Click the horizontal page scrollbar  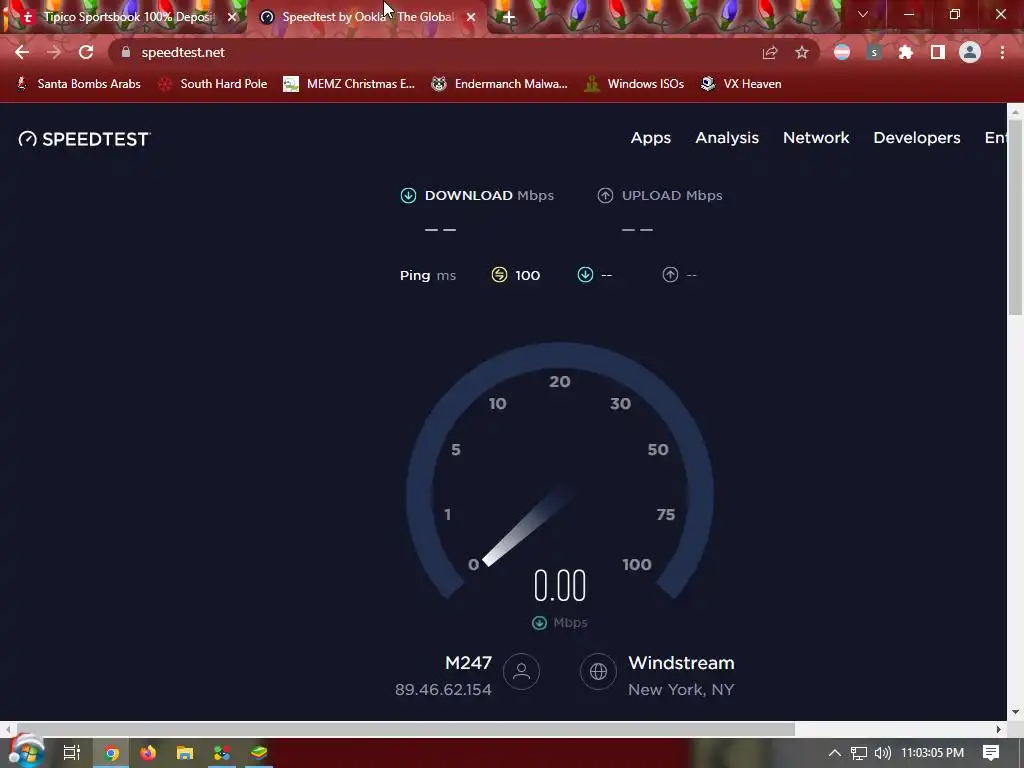point(406,729)
